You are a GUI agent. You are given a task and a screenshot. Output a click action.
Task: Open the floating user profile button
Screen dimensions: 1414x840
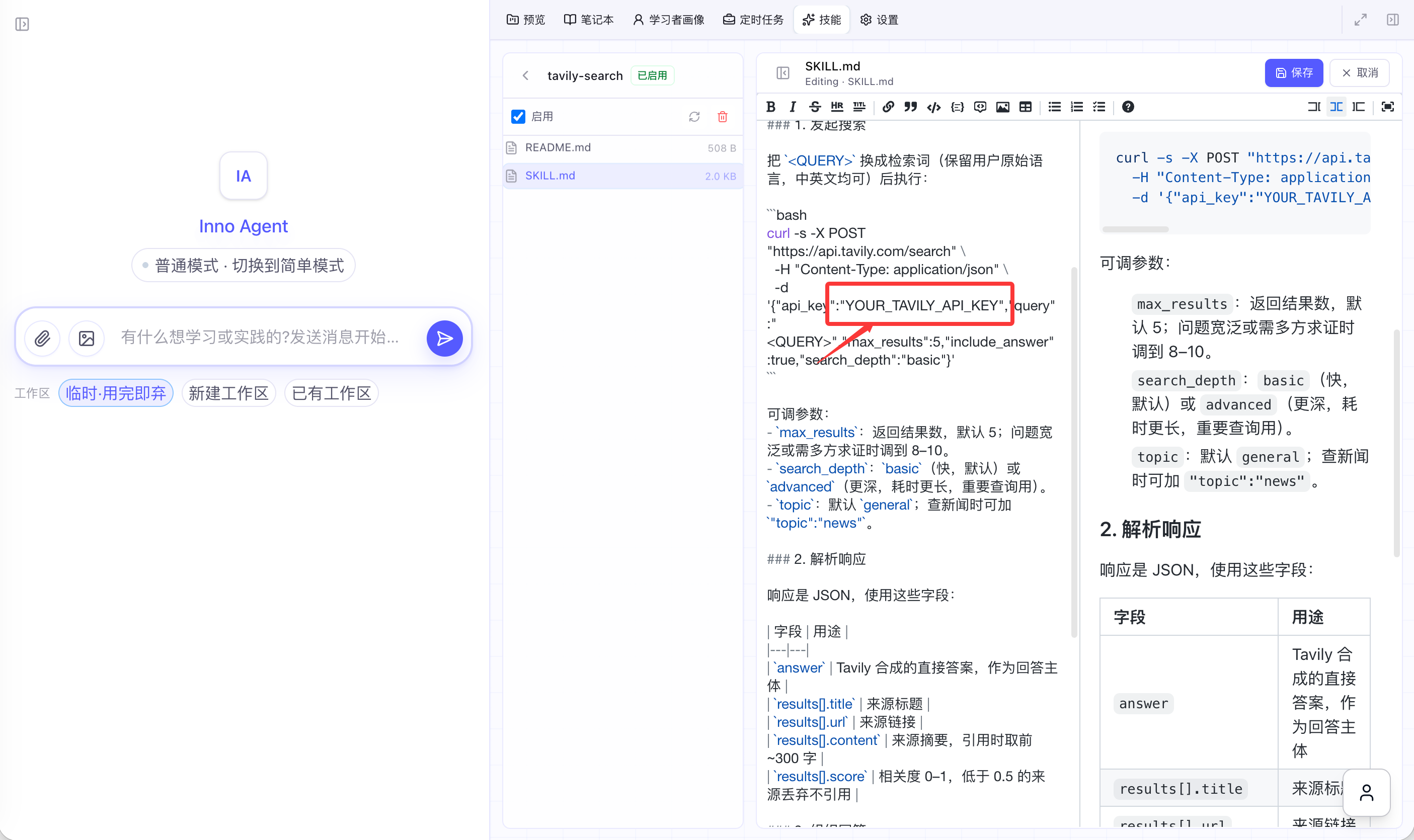(x=1366, y=792)
